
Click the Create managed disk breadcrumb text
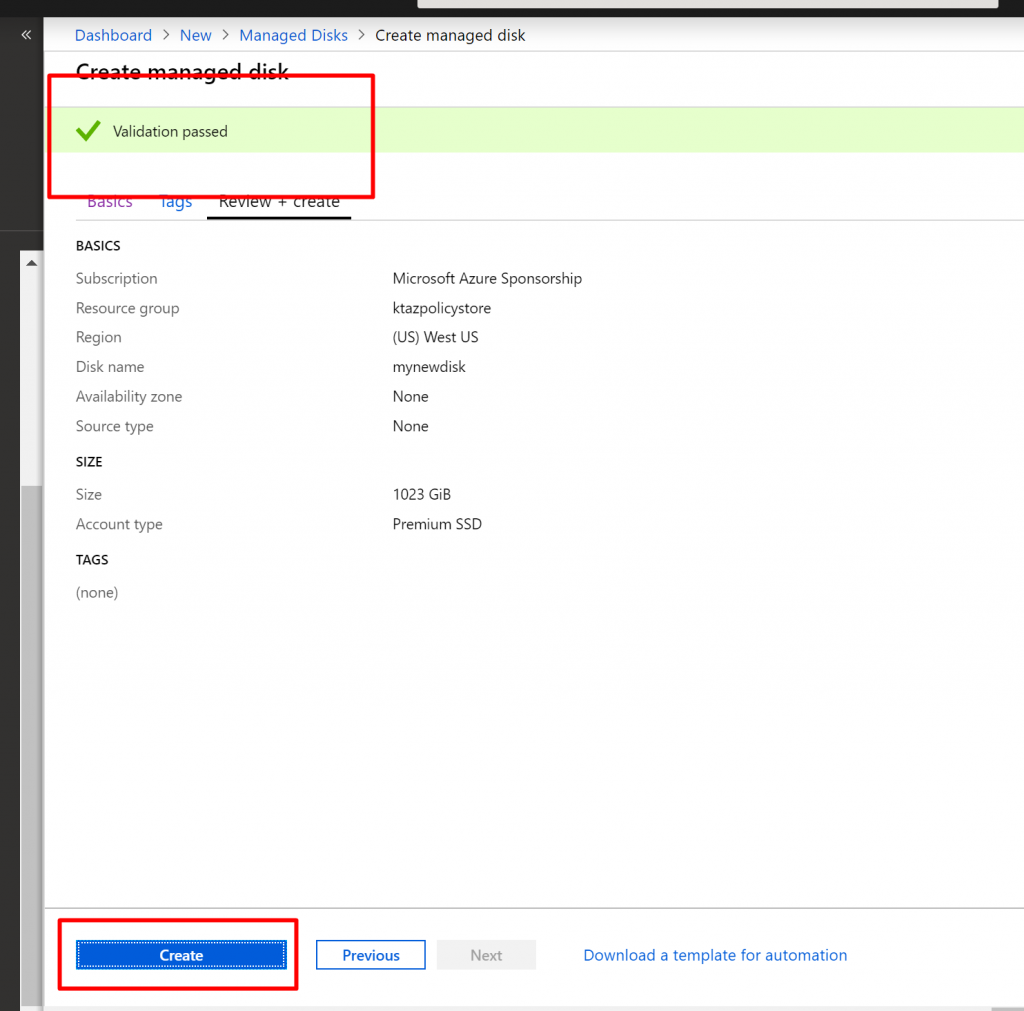click(449, 35)
